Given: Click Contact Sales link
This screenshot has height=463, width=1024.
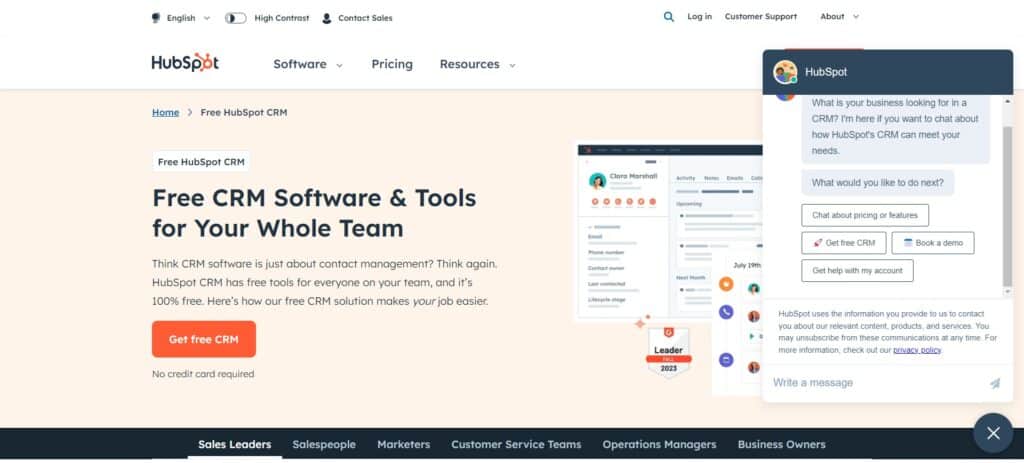Looking at the screenshot, I should click(365, 18).
